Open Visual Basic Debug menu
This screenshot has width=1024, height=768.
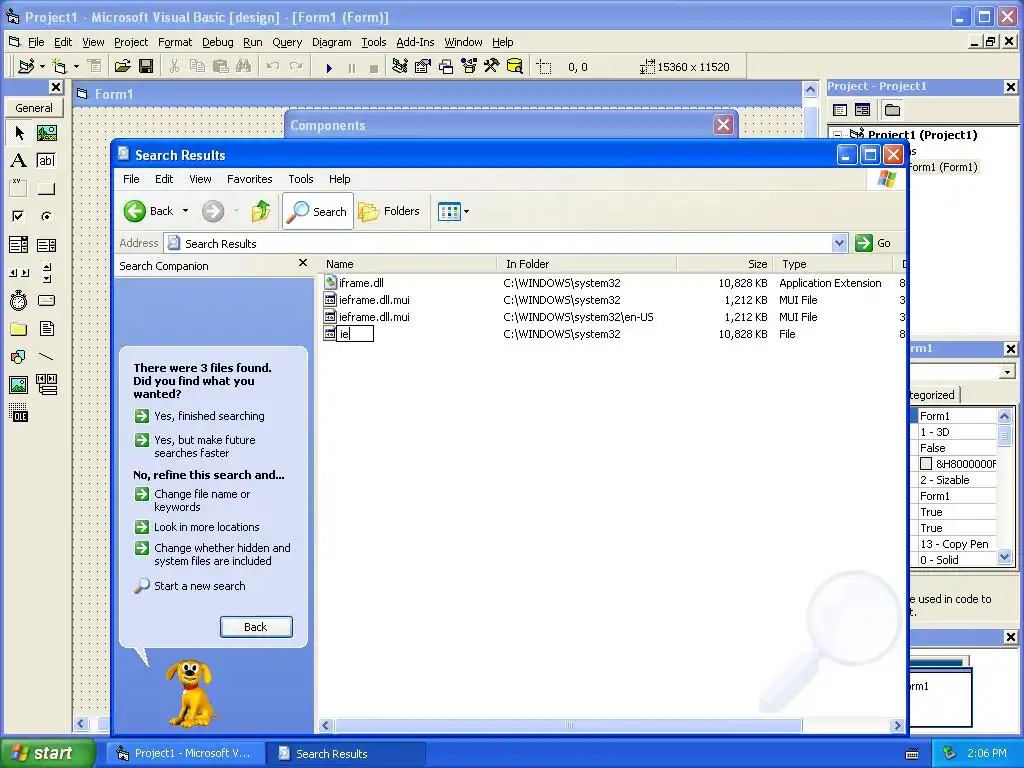click(x=217, y=42)
